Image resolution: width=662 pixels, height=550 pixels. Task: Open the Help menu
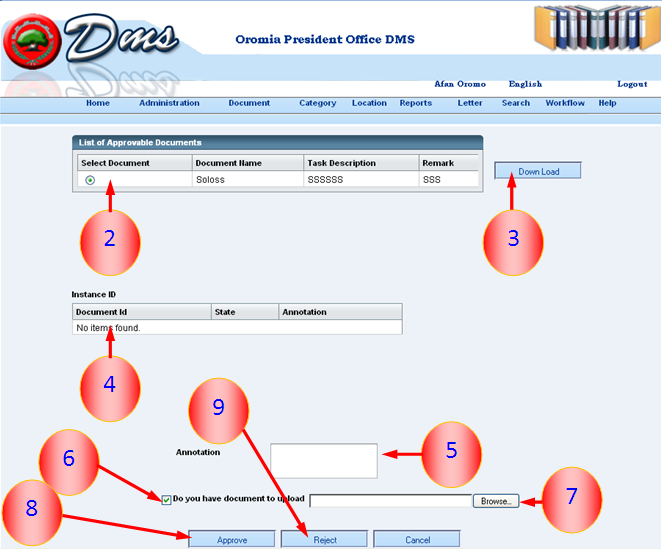pos(608,103)
